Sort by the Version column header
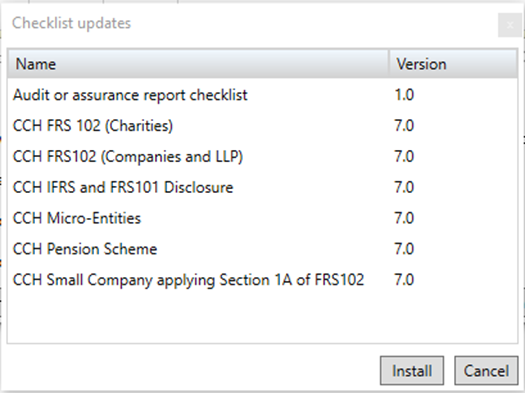This screenshot has height=393, width=525. point(453,64)
